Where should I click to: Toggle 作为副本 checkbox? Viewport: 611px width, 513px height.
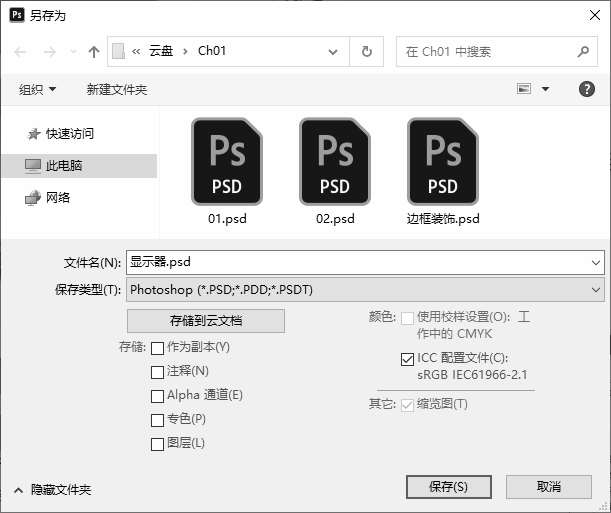pyautogui.click(x=157, y=348)
